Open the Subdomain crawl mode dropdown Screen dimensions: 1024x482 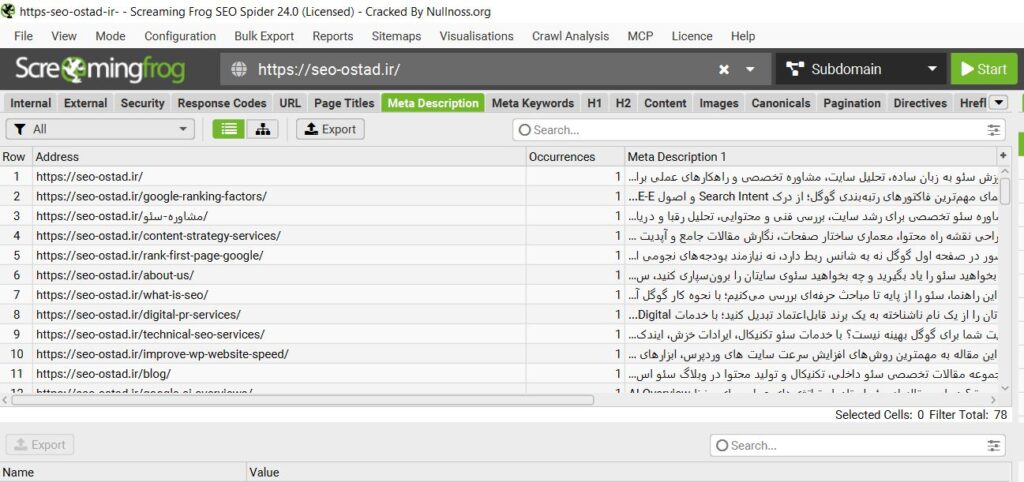[861, 69]
